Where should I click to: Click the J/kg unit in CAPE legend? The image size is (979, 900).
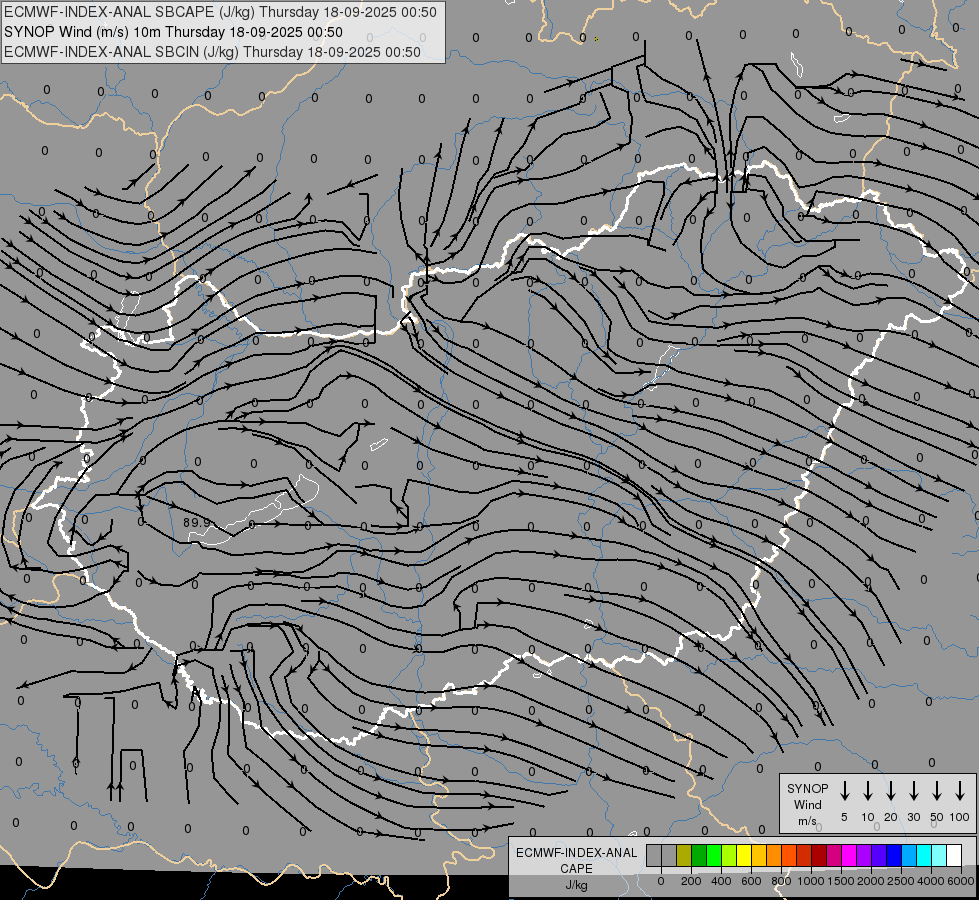[576, 885]
